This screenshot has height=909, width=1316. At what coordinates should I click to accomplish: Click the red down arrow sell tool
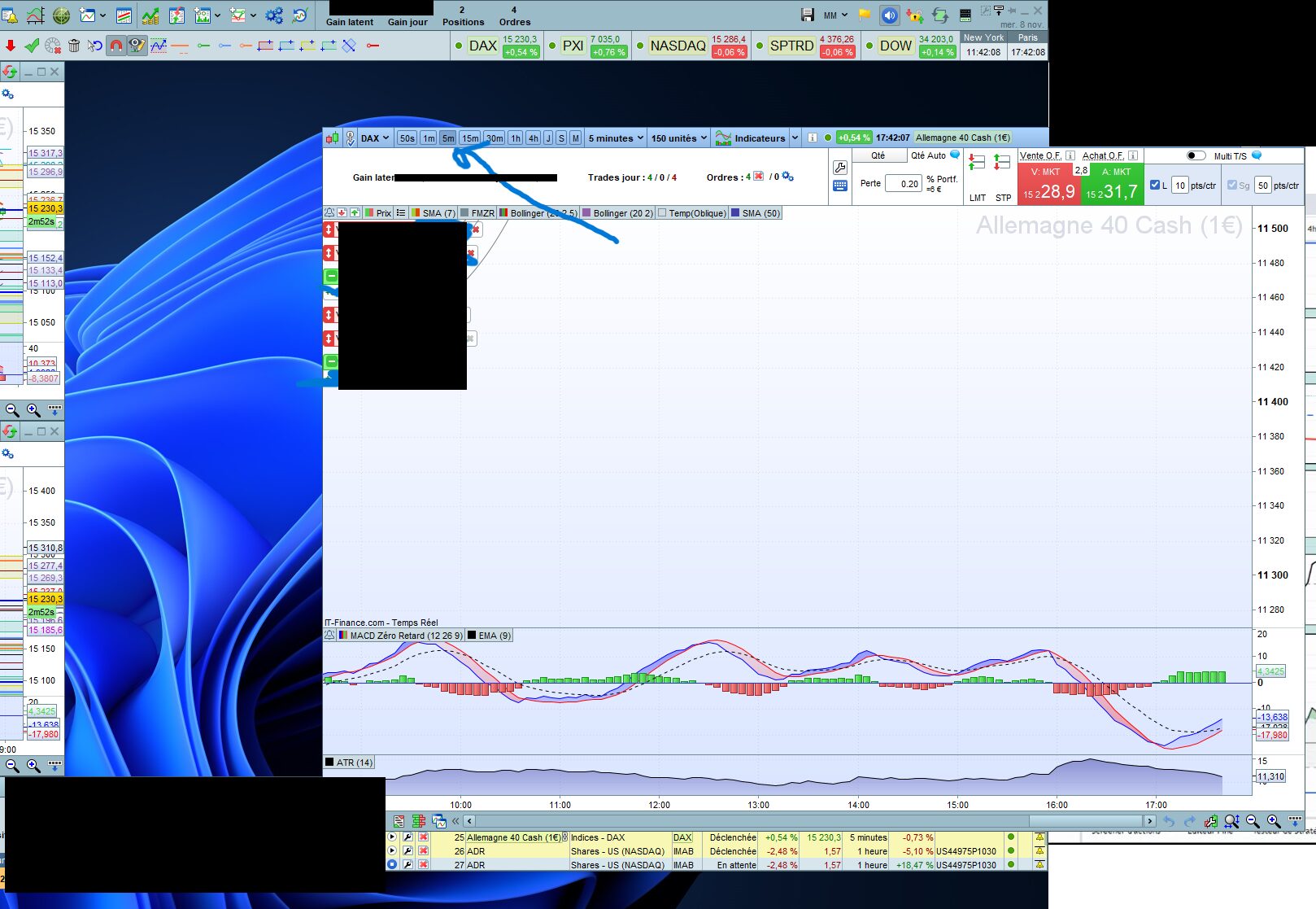coord(11,46)
